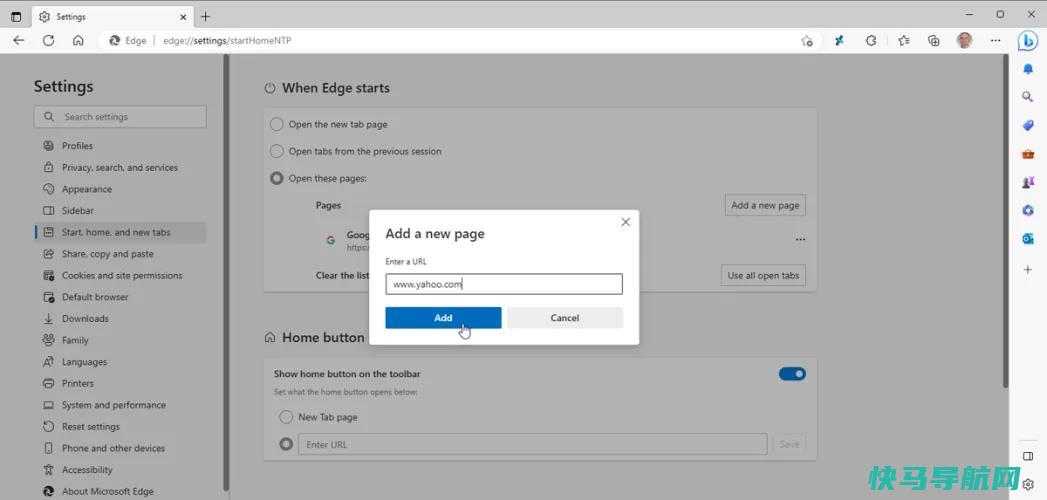Viewport: 1047px width, 500px height.
Task: Open Share, copy and paste settings
Action: 120,254
